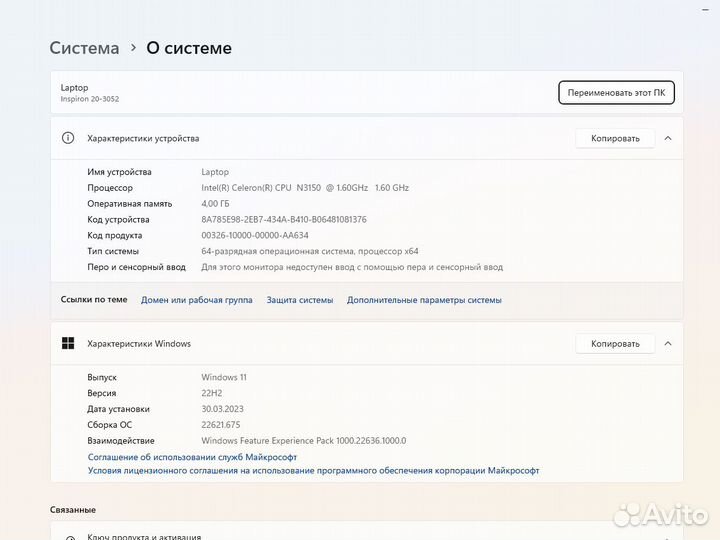This screenshot has height=540, width=720.
Task: Go back to Система breadcrumb
Action: click(x=84, y=48)
